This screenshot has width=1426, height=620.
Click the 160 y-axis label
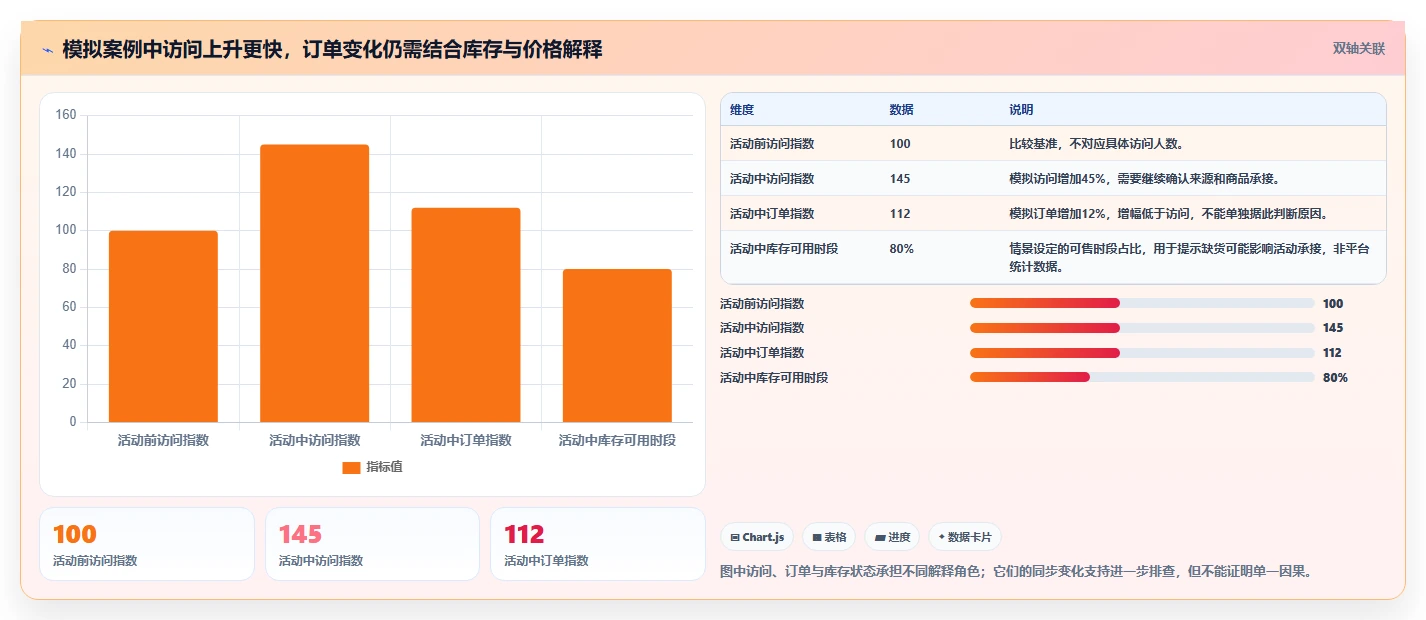(66, 115)
